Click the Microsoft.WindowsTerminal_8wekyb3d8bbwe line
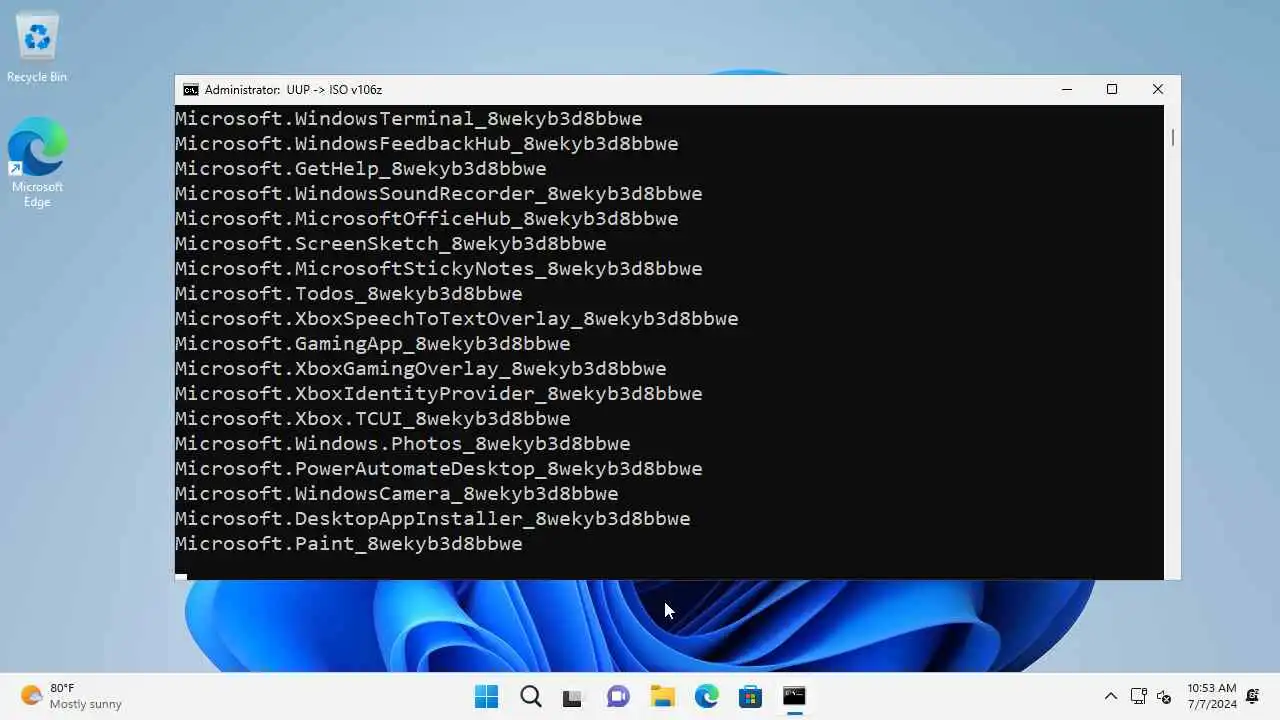 coord(409,119)
